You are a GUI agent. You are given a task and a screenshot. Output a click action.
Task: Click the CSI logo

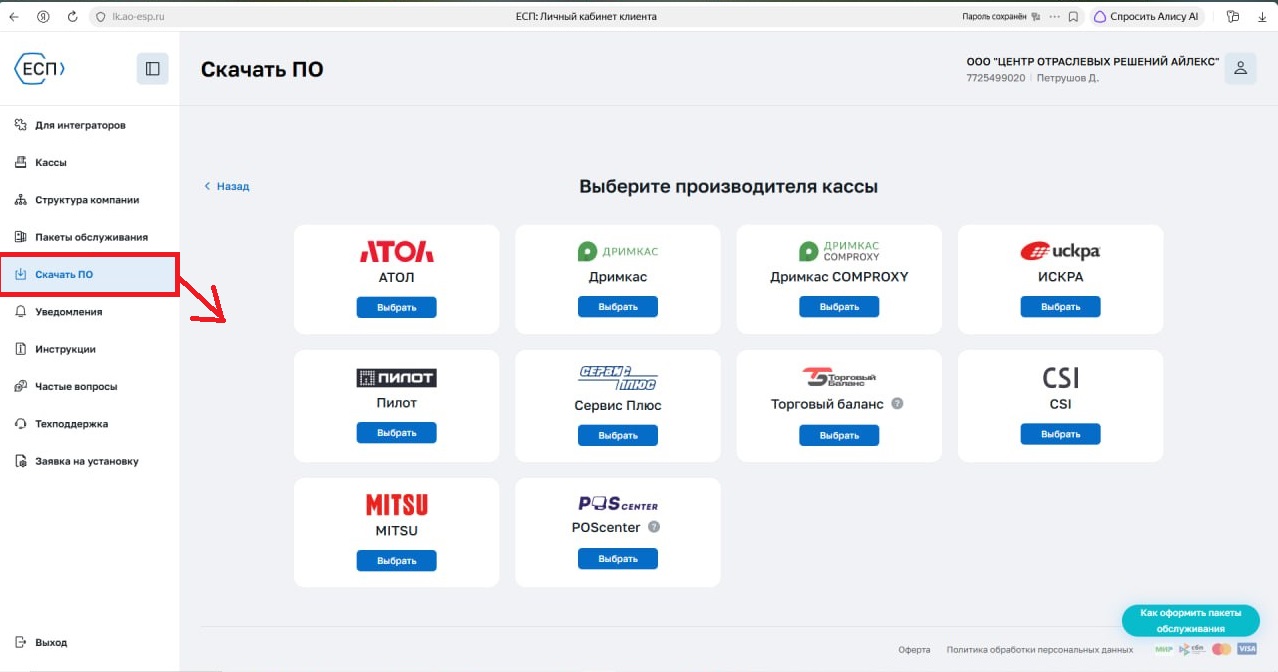click(x=1060, y=379)
